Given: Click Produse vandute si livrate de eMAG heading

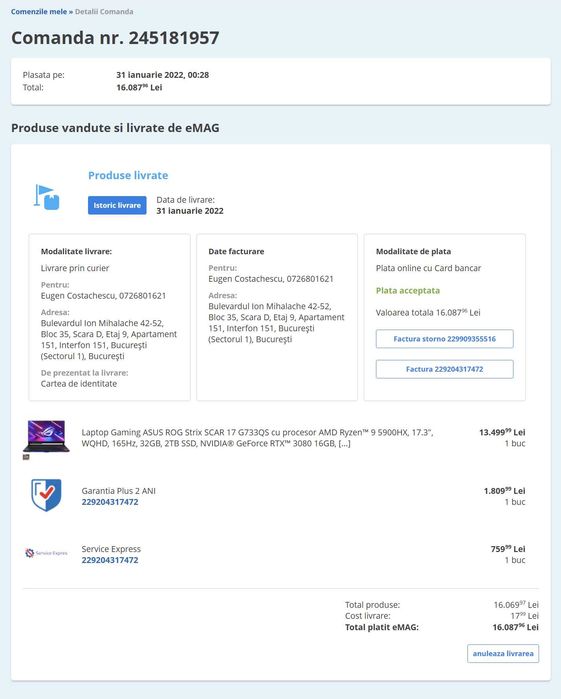Looking at the screenshot, I should pos(115,128).
